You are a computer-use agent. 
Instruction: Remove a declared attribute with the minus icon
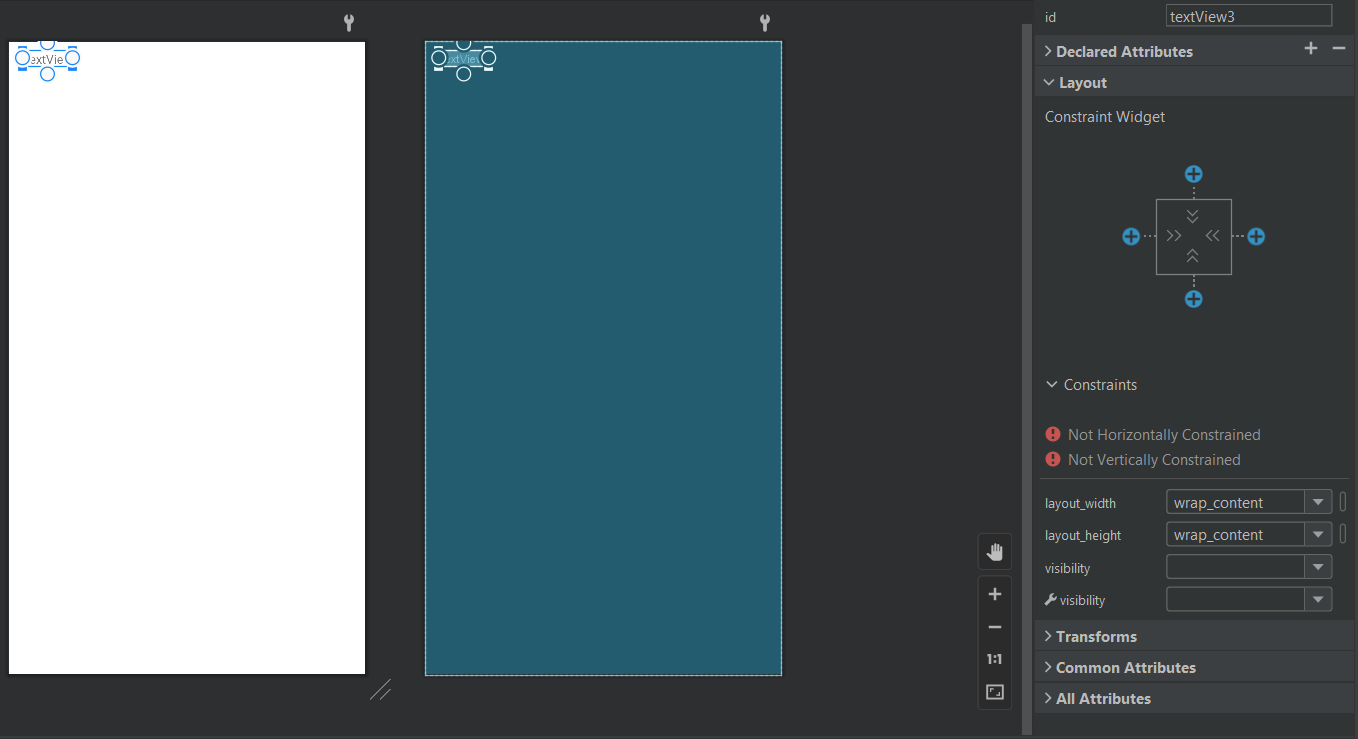pos(1339,48)
